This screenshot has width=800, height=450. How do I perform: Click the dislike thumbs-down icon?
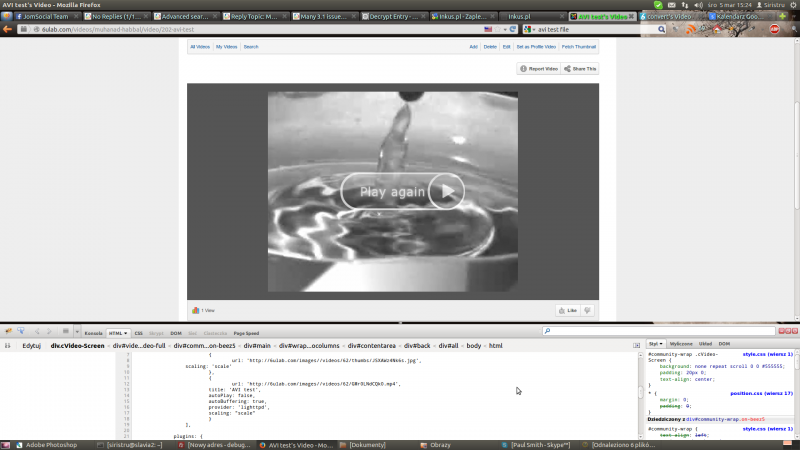click(x=587, y=310)
